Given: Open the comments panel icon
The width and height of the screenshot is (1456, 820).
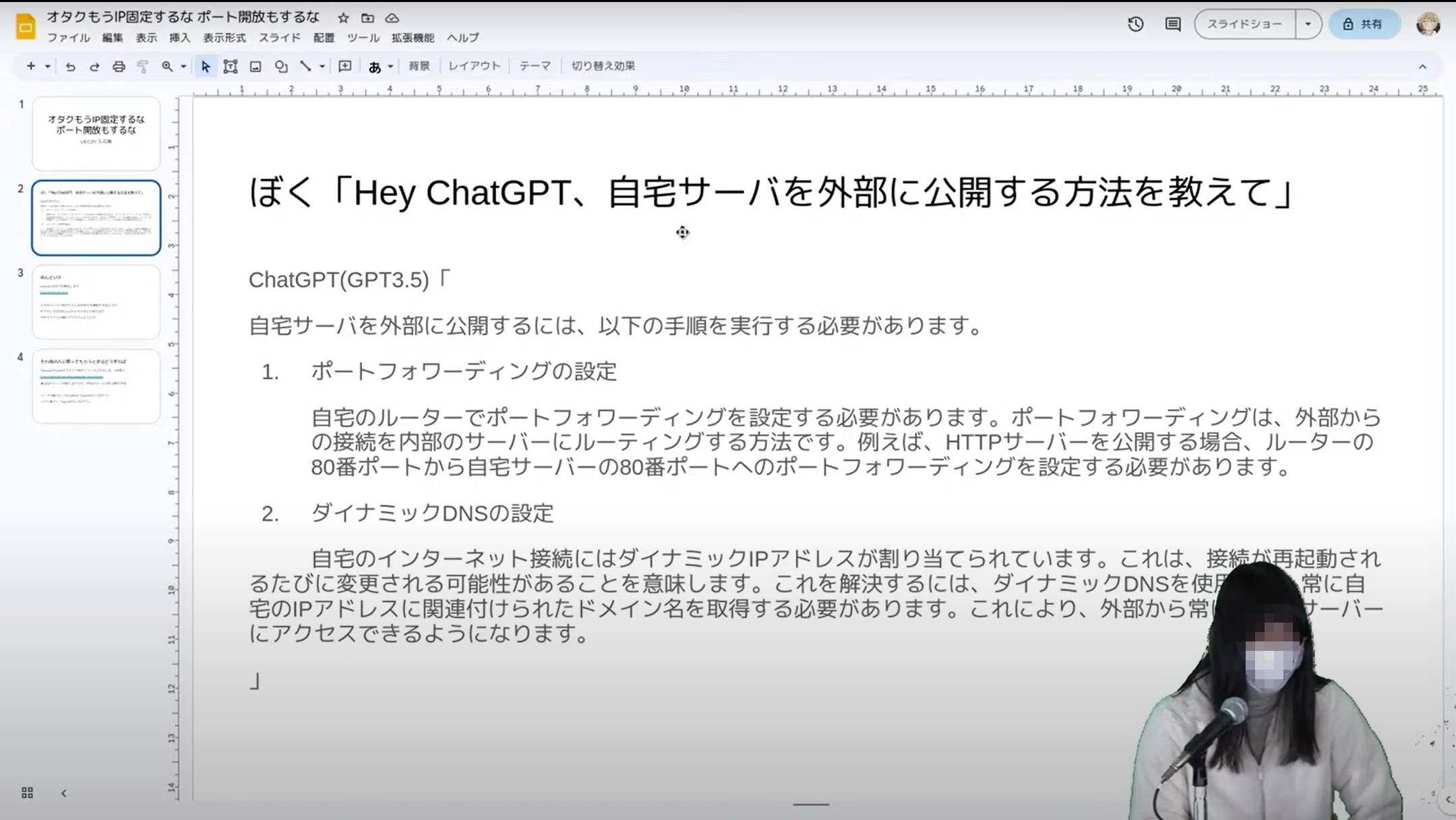Looking at the screenshot, I should pyautogui.click(x=1173, y=24).
